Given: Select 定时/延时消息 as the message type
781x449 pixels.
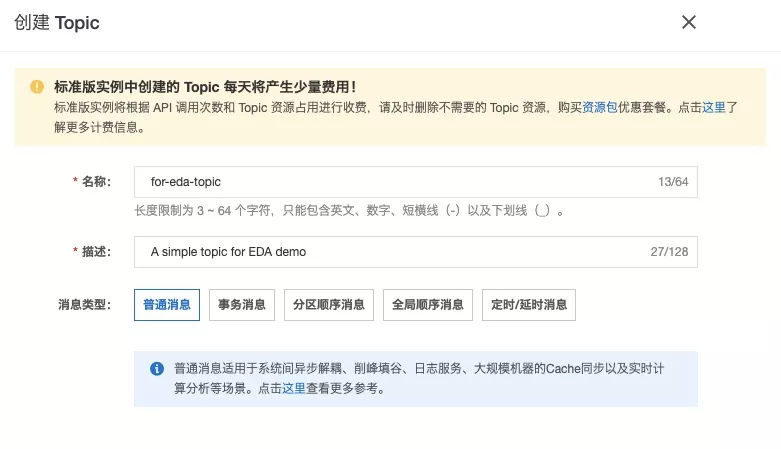Looking at the screenshot, I should tap(528, 305).
